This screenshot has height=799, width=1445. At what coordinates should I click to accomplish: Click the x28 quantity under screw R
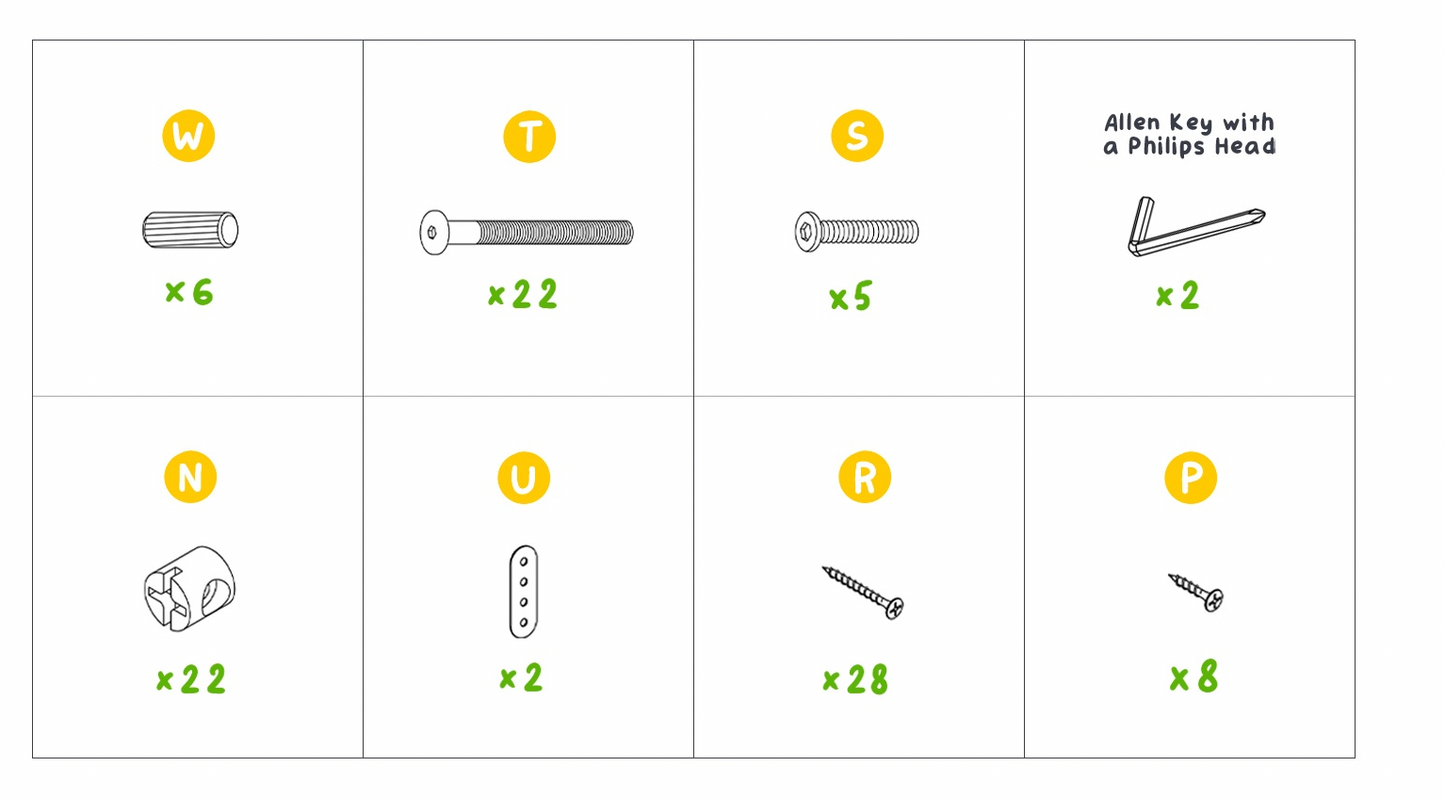pyautogui.click(x=855, y=680)
